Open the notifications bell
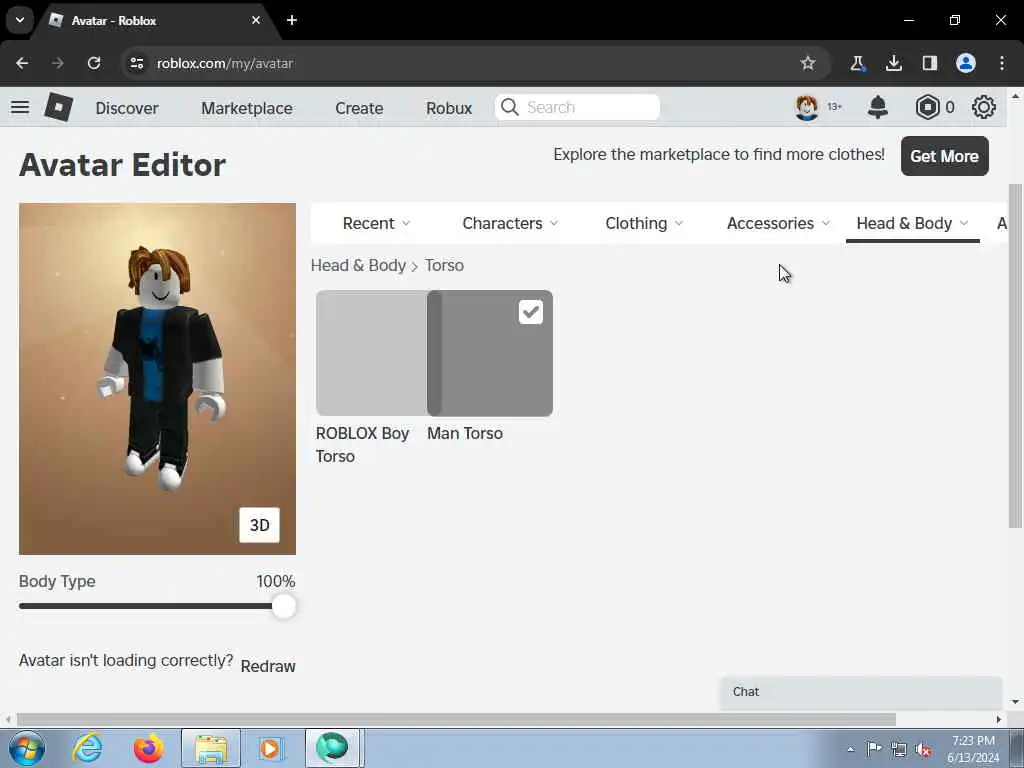The width and height of the screenshot is (1024, 768). pyautogui.click(x=878, y=107)
